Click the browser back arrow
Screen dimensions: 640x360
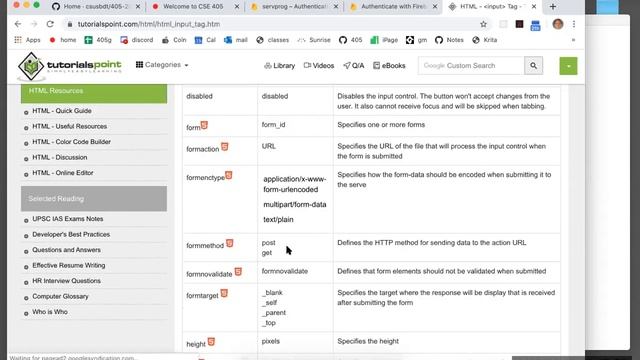click(18, 24)
